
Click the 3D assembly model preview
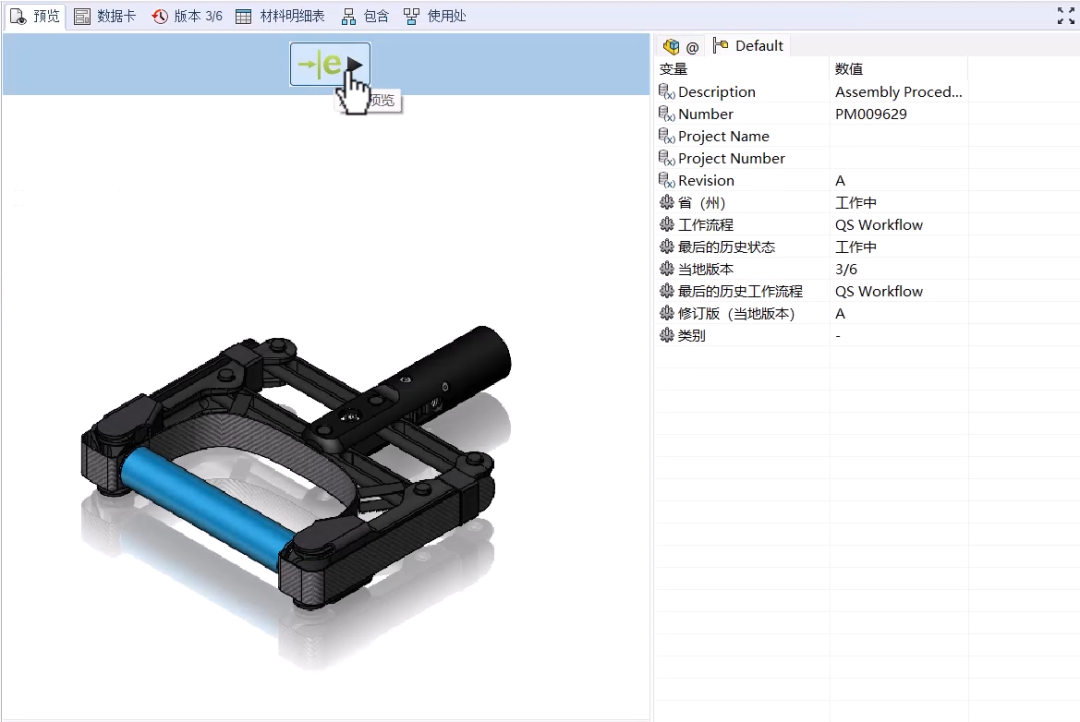coord(296,468)
